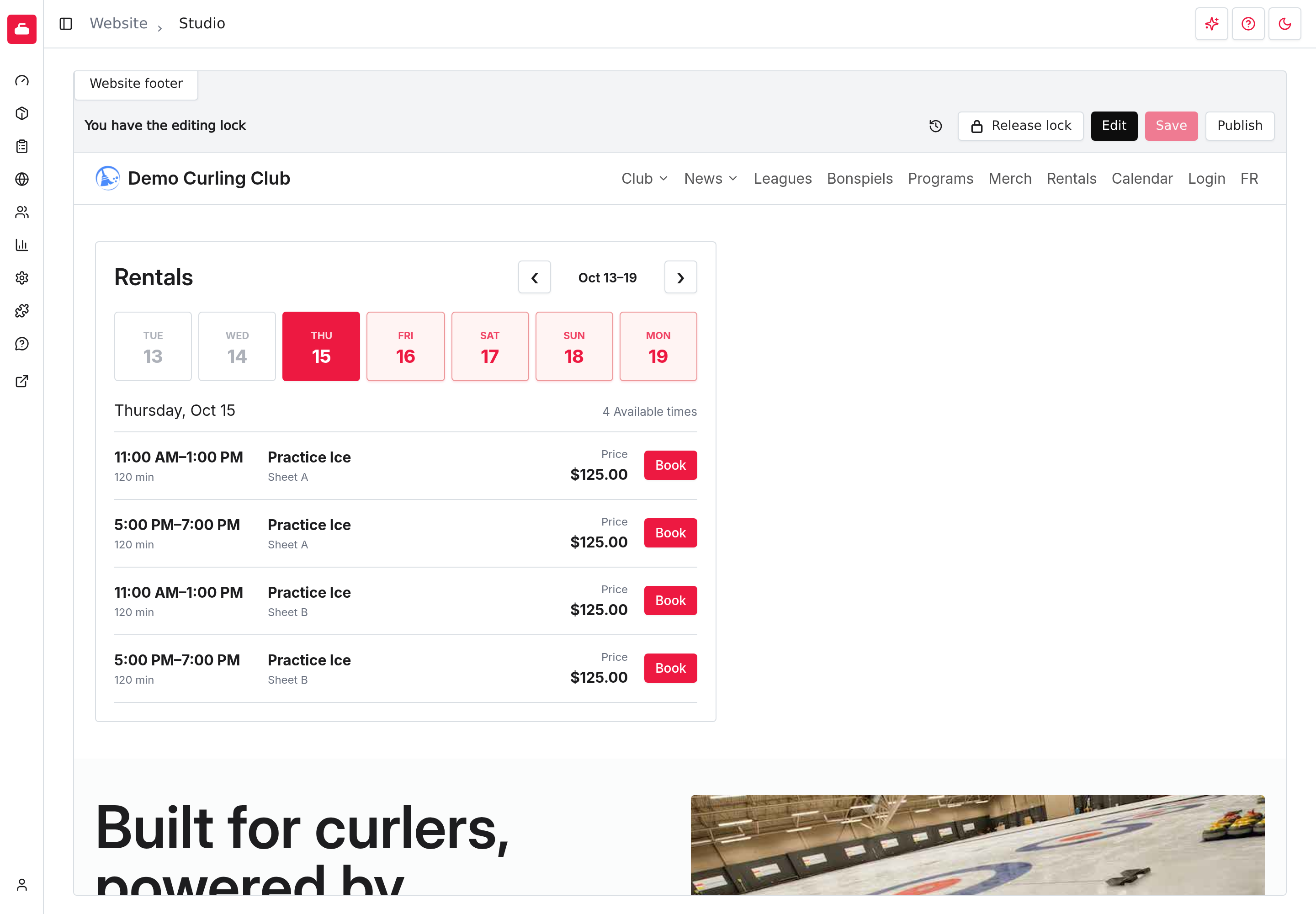1316x914 pixels.
Task: Click the Release lock button
Action: pos(1020,126)
